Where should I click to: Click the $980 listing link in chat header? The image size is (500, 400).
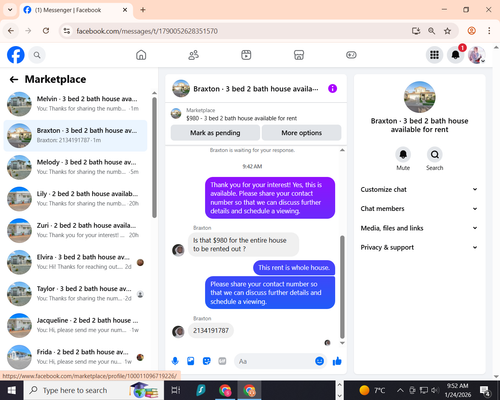[241, 118]
